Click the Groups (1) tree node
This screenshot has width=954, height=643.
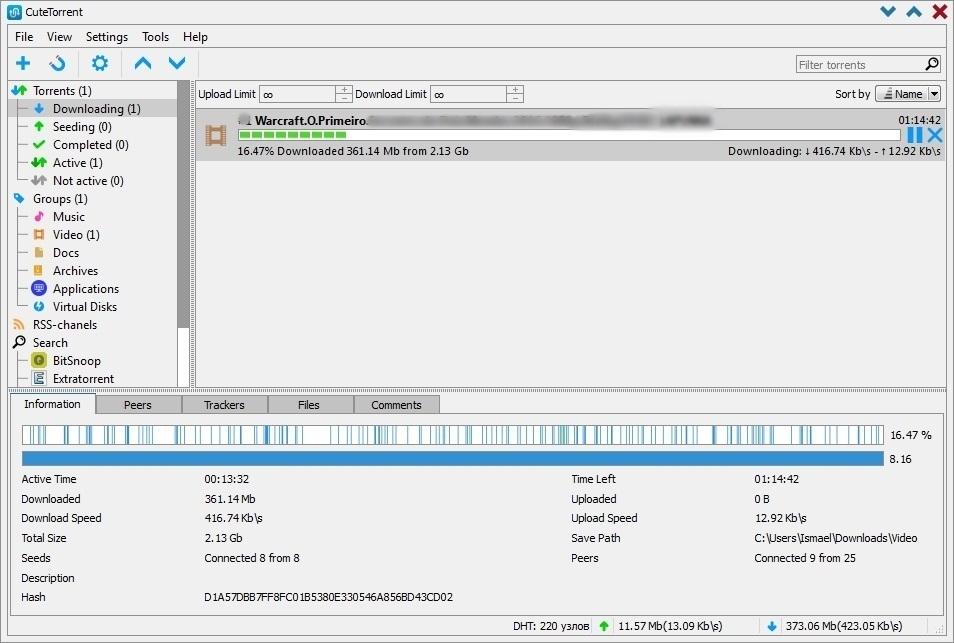click(x=60, y=199)
